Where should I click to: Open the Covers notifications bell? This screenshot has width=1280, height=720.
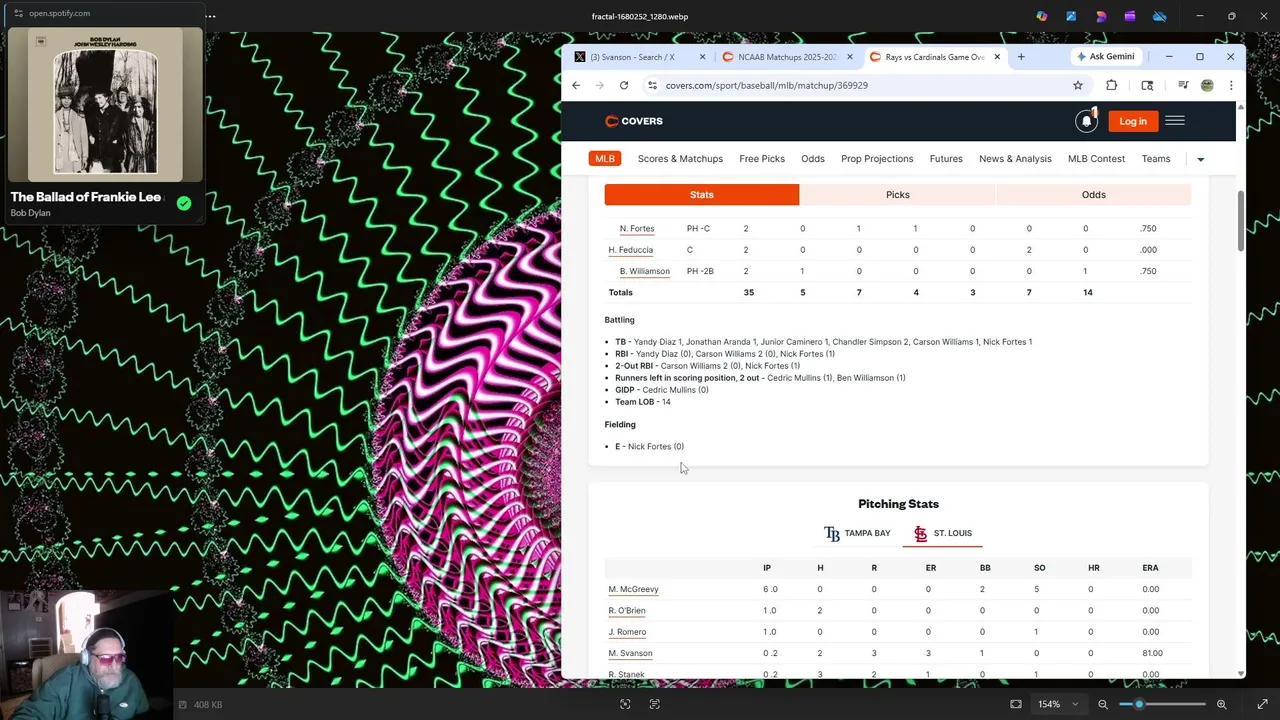tap(1086, 121)
